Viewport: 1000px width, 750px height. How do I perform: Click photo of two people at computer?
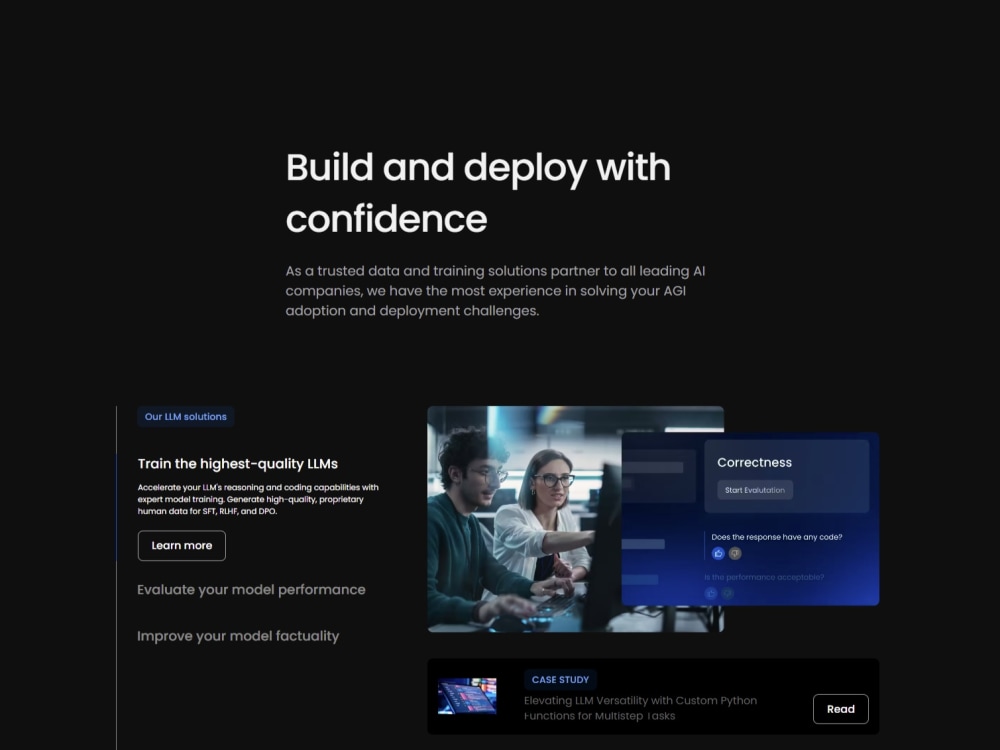coord(524,519)
